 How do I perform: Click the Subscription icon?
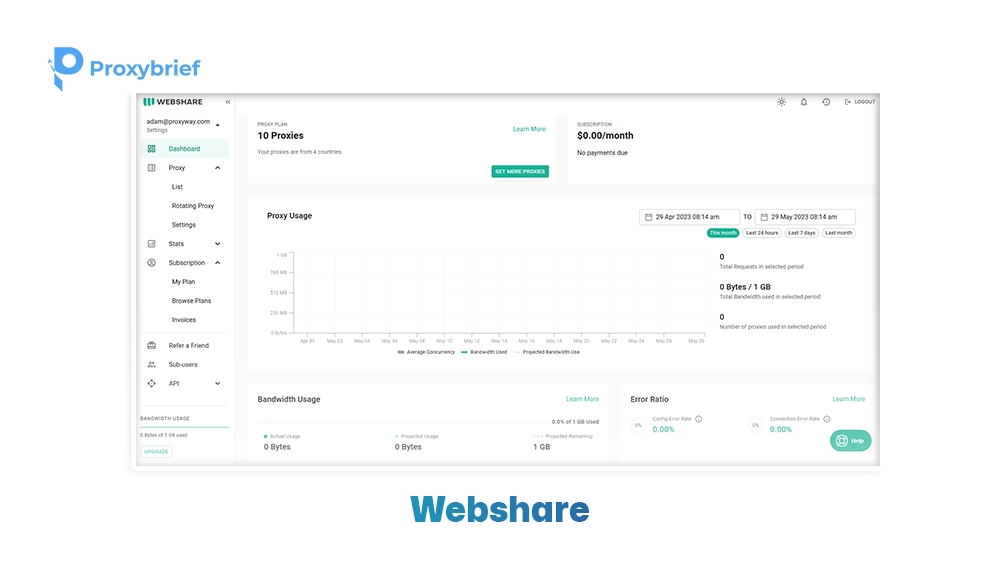[152, 263]
